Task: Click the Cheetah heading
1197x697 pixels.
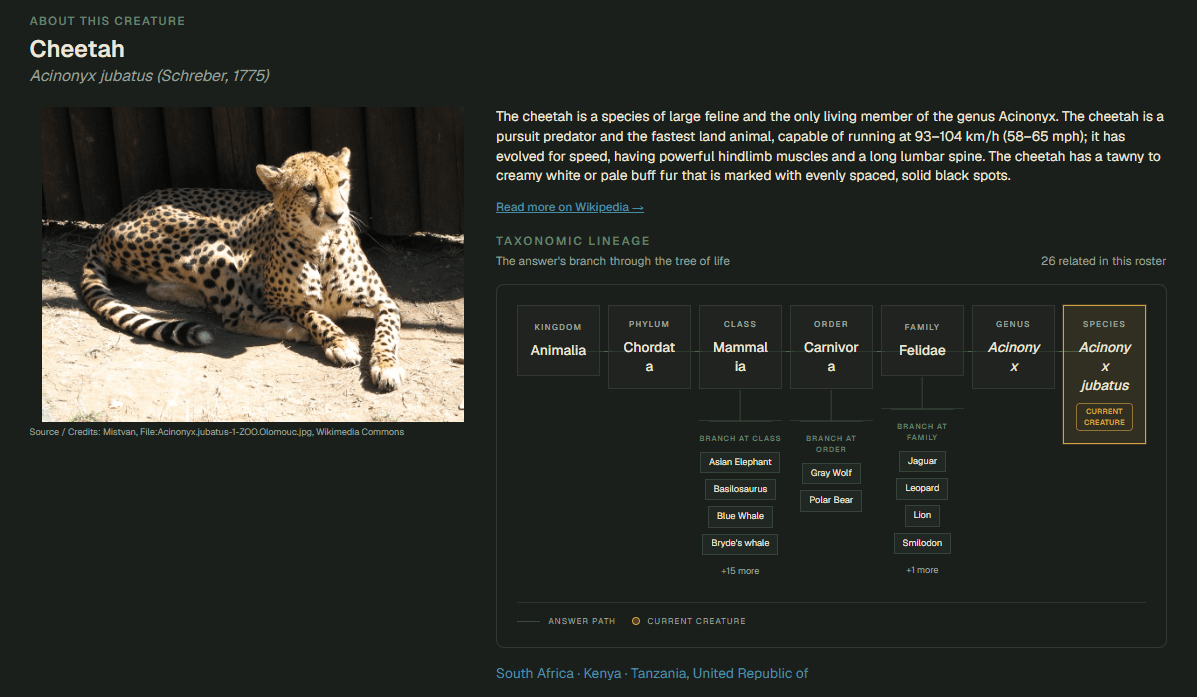Action: click(x=77, y=49)
